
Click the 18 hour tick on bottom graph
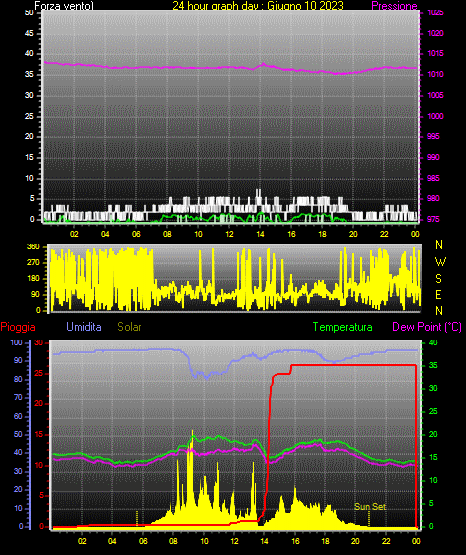pos(325,541)
